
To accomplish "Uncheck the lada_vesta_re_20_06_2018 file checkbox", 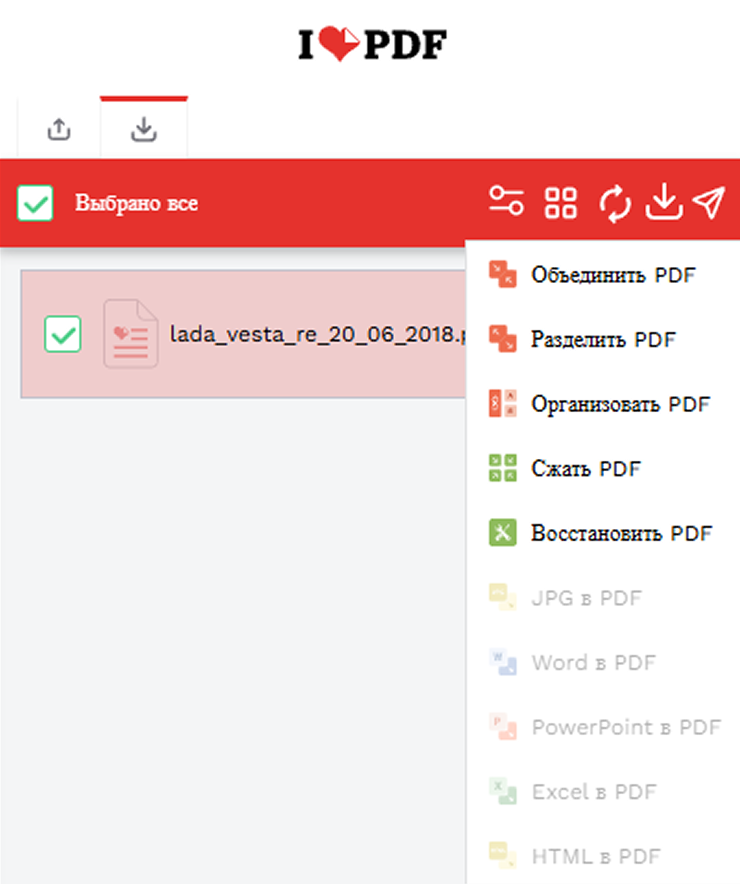I will point(63,334).
